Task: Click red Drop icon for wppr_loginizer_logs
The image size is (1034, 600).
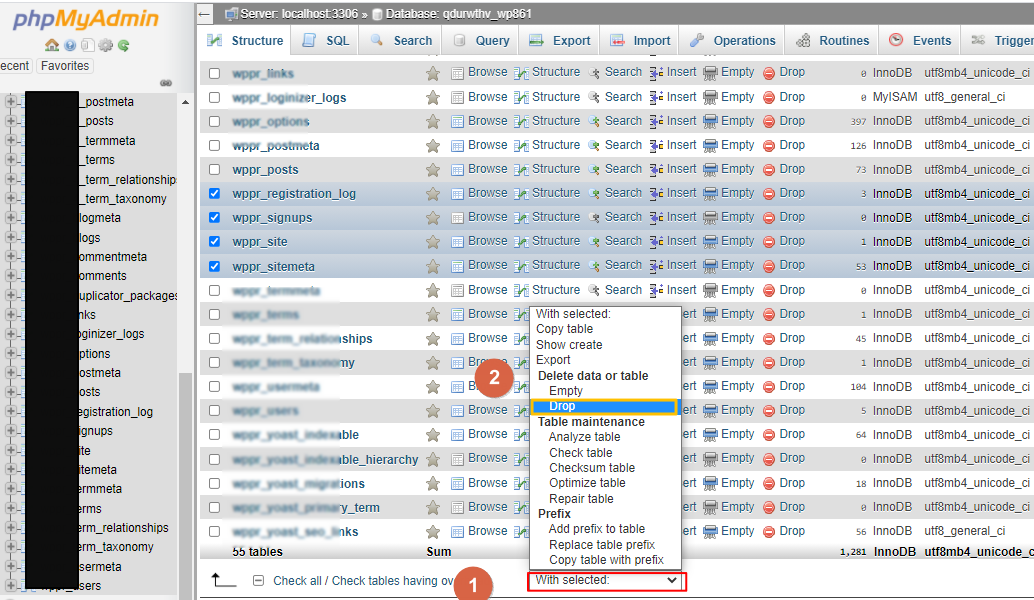Action: click(x=769, y=97)
